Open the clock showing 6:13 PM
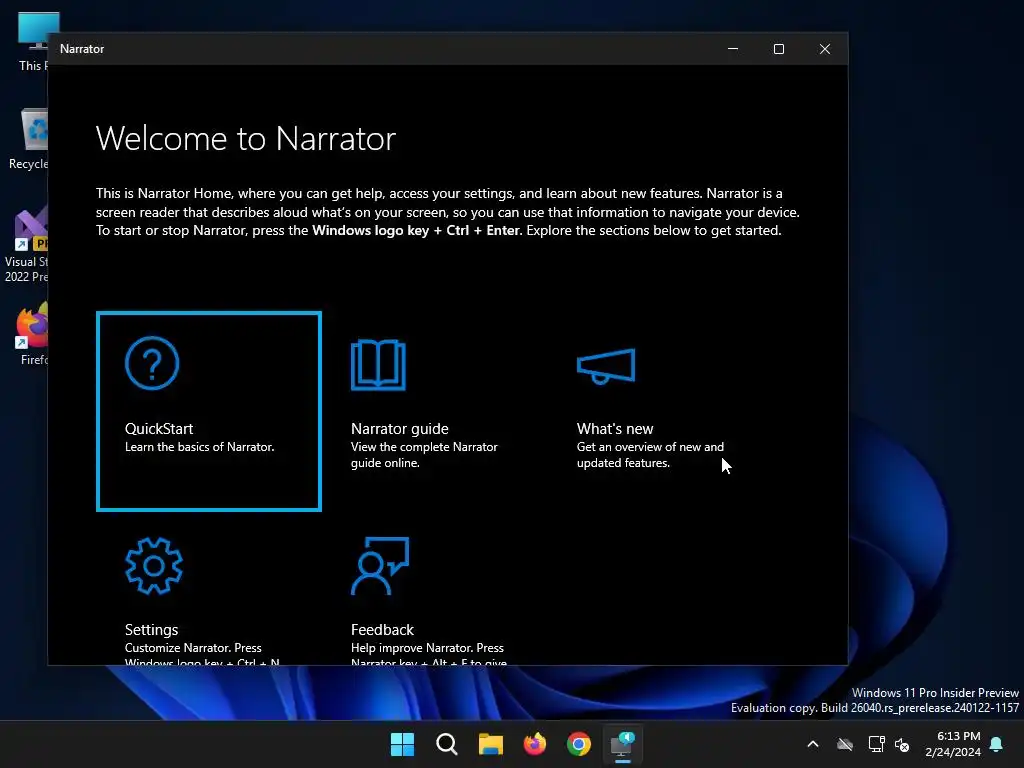 (x=953, y=744)
